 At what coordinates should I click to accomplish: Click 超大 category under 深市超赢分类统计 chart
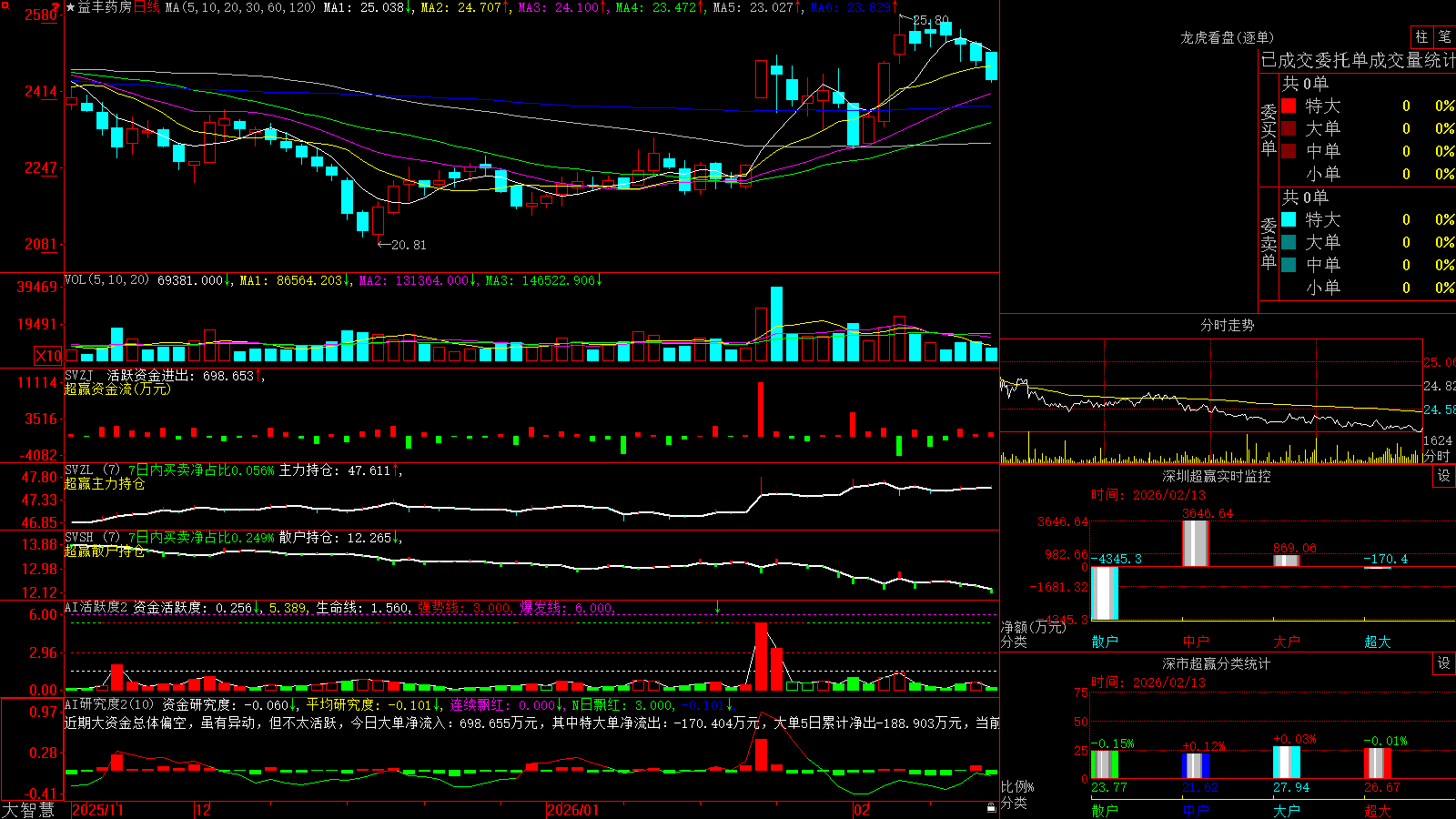click(x=1378, y=810)
